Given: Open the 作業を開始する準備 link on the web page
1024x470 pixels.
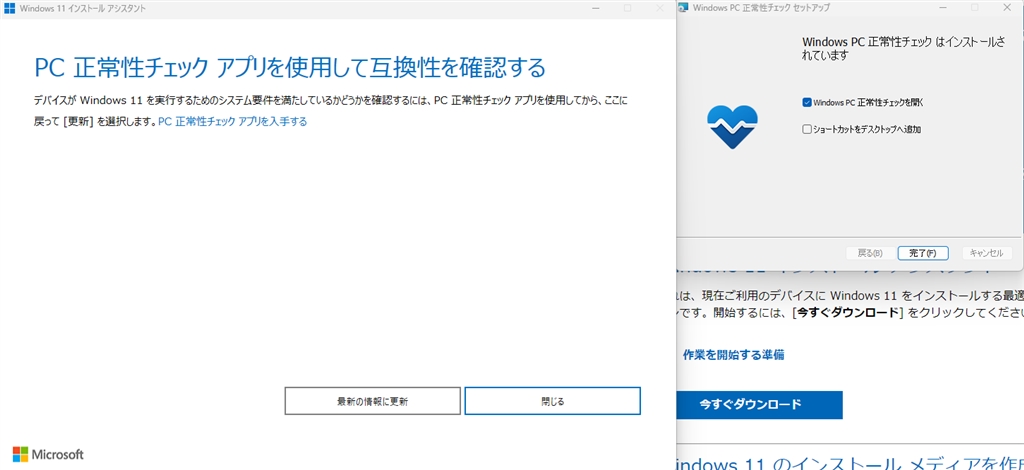Looking at the screenshot, I should [733, 355].
